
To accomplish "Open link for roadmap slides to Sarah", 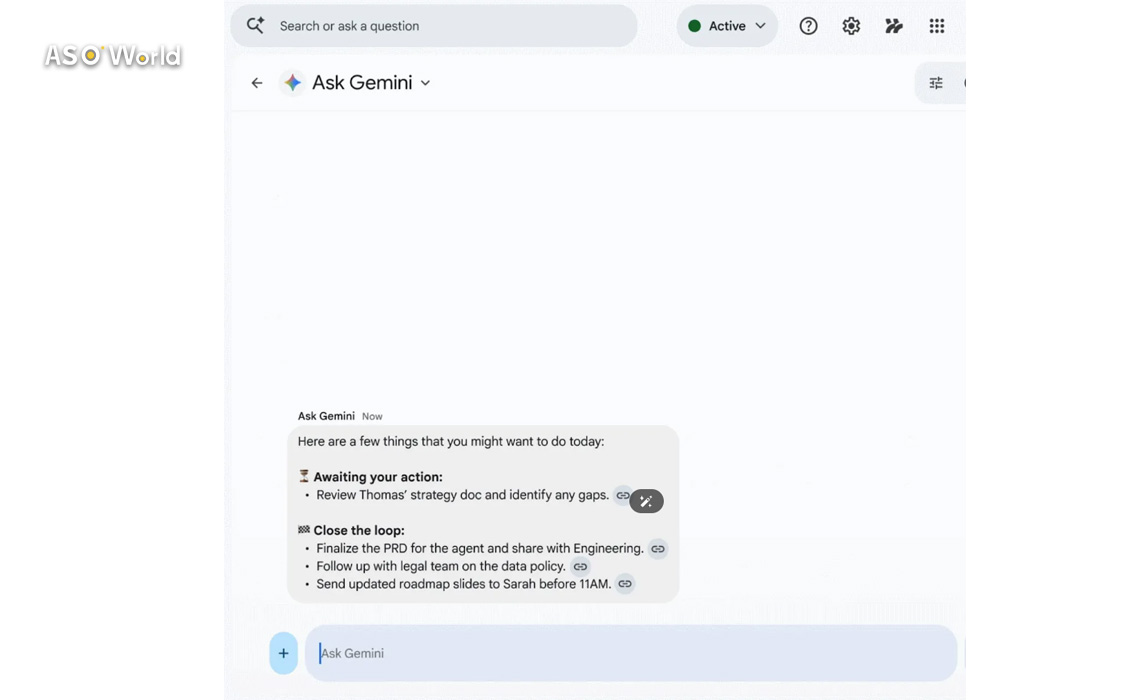I will coord(625,584).
